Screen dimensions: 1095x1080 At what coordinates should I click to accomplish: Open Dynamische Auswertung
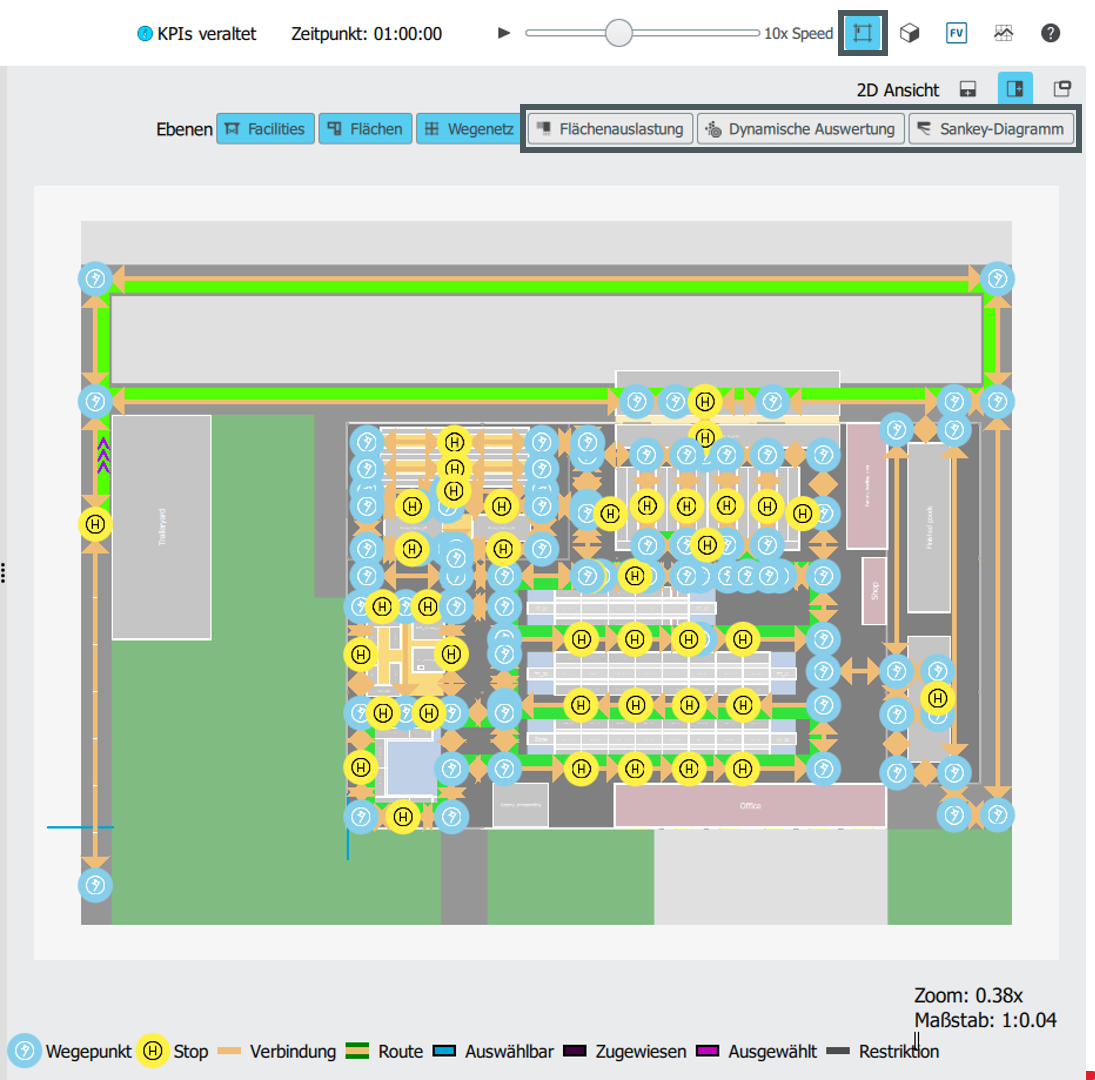click(800, 129)
